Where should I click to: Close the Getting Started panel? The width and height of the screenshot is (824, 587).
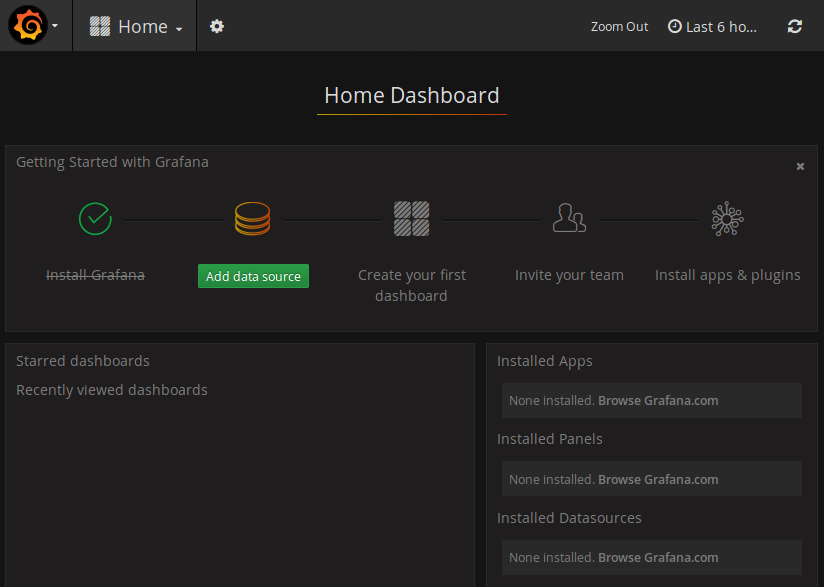click(800, 167)
